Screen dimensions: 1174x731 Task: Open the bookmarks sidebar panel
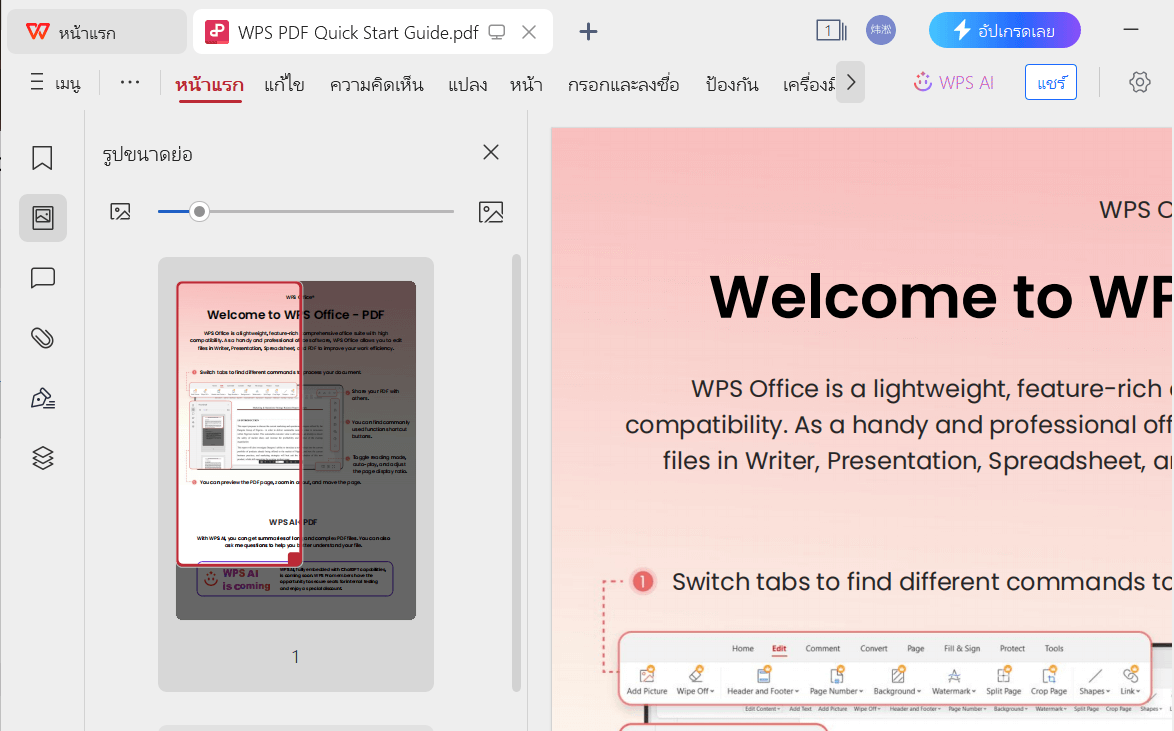coord(42,158)
